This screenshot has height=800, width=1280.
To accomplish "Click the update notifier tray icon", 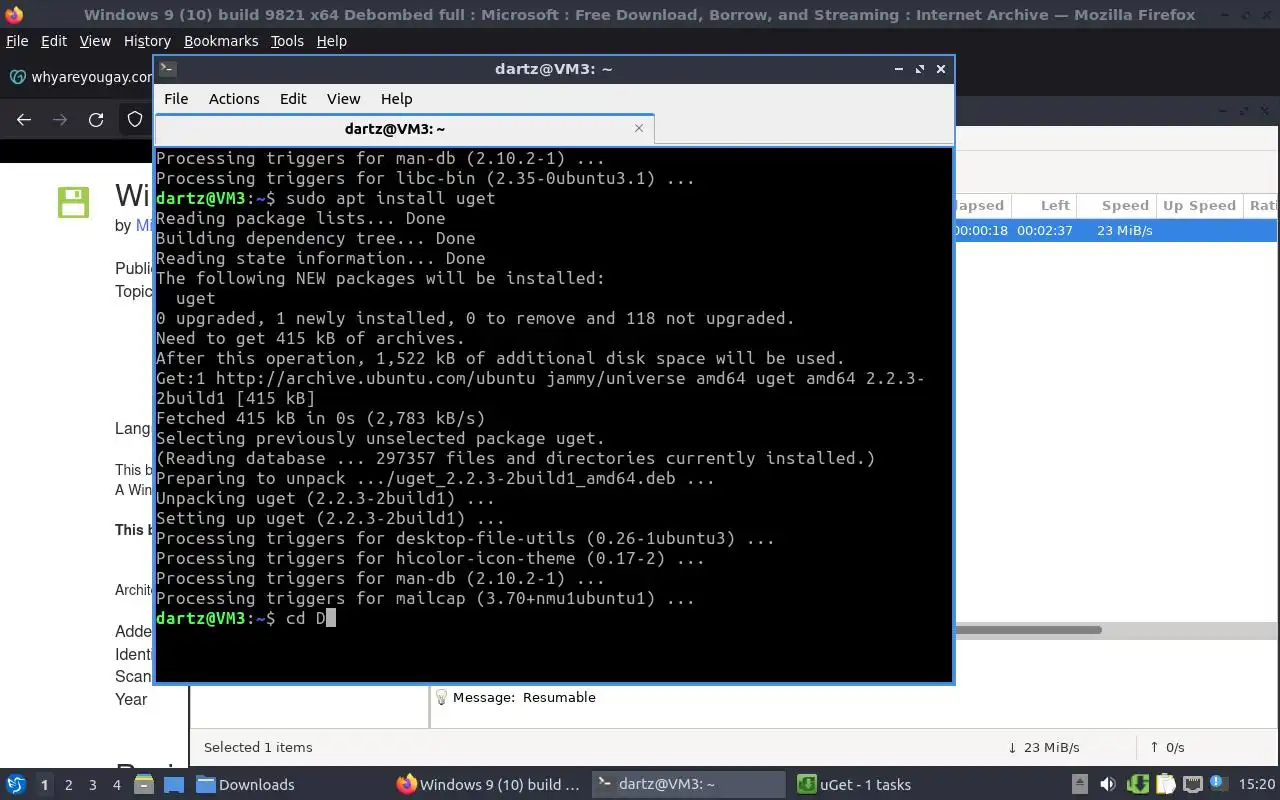I will point(1217,783).
